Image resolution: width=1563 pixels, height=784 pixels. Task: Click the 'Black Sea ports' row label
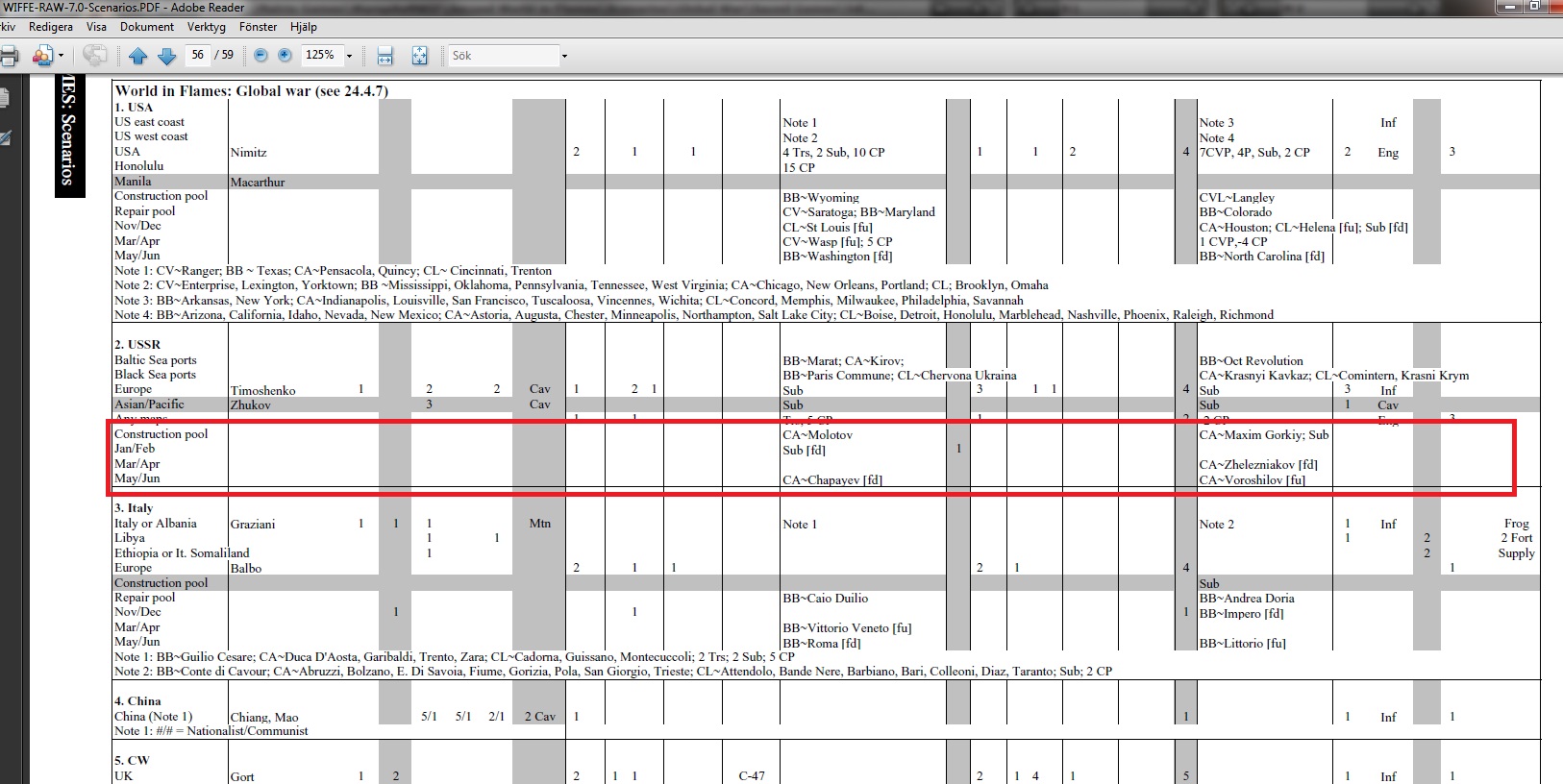[x=155, y=375]
